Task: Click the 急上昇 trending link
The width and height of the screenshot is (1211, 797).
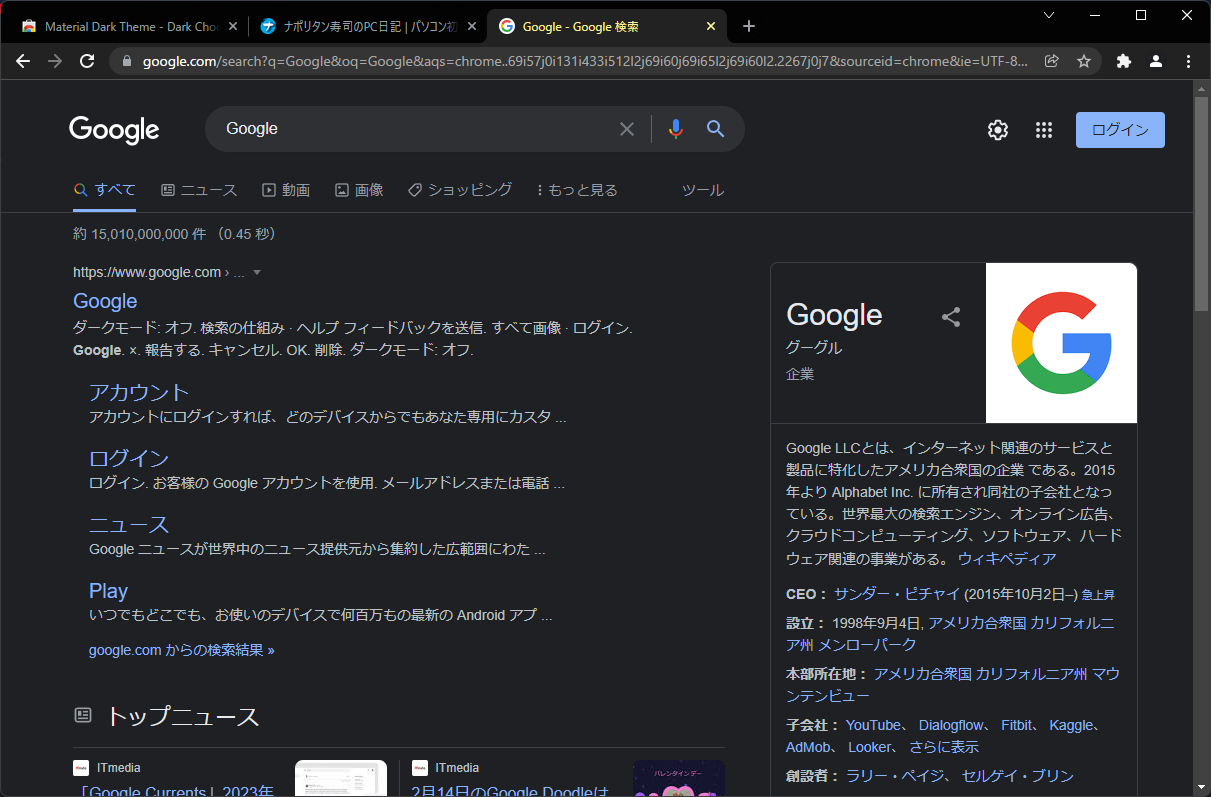Action: click(1098, 595)
